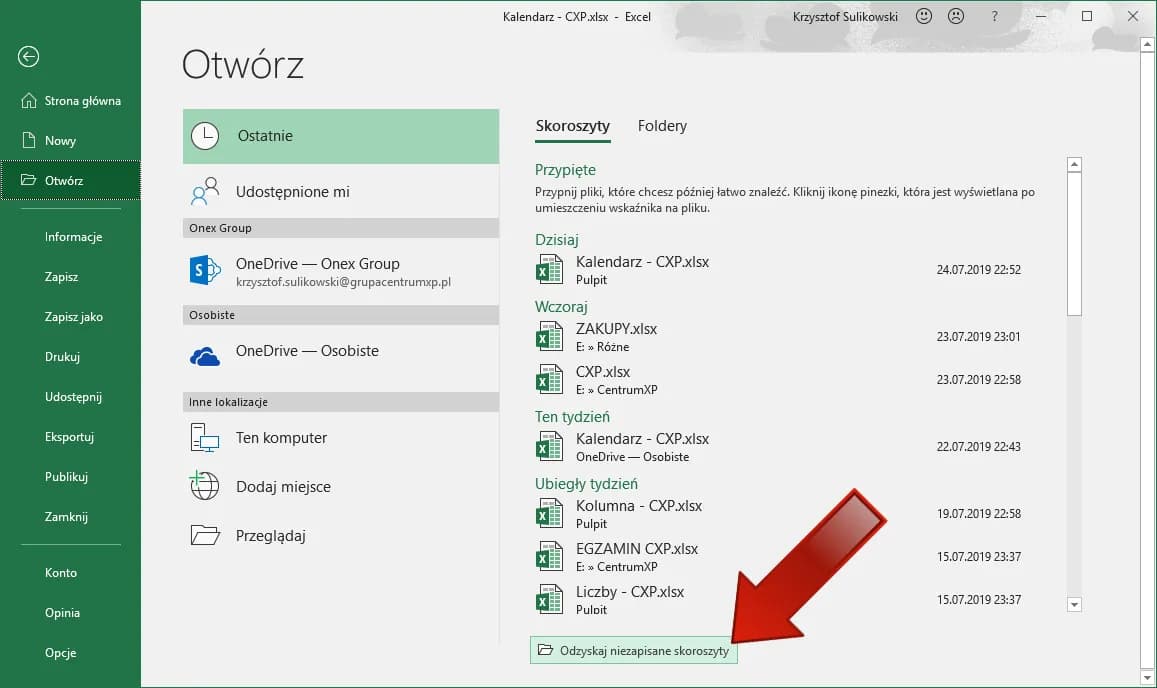Viewport: 1157px width, 688px height.
Task: Switch to the Foldery tab
Action: 662,126
